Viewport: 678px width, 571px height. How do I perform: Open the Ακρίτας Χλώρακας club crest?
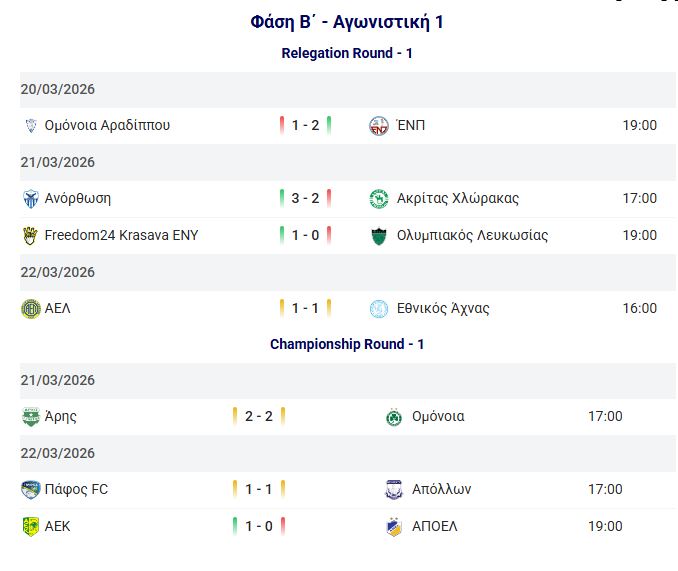coord(379,199)
